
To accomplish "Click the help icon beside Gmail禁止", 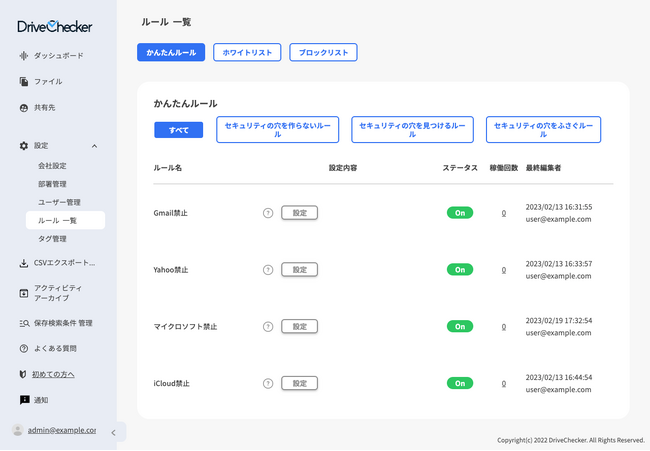I will [x=267, y=213].
